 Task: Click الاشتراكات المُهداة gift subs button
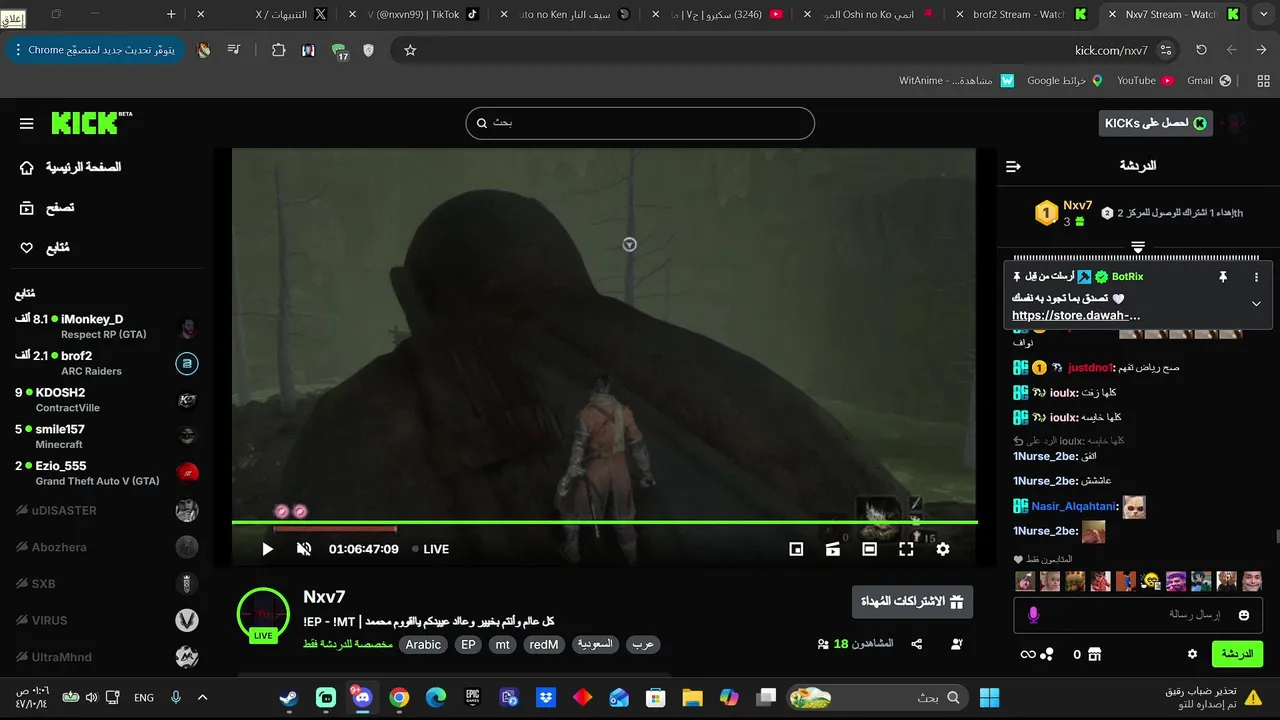click(912, 602)
